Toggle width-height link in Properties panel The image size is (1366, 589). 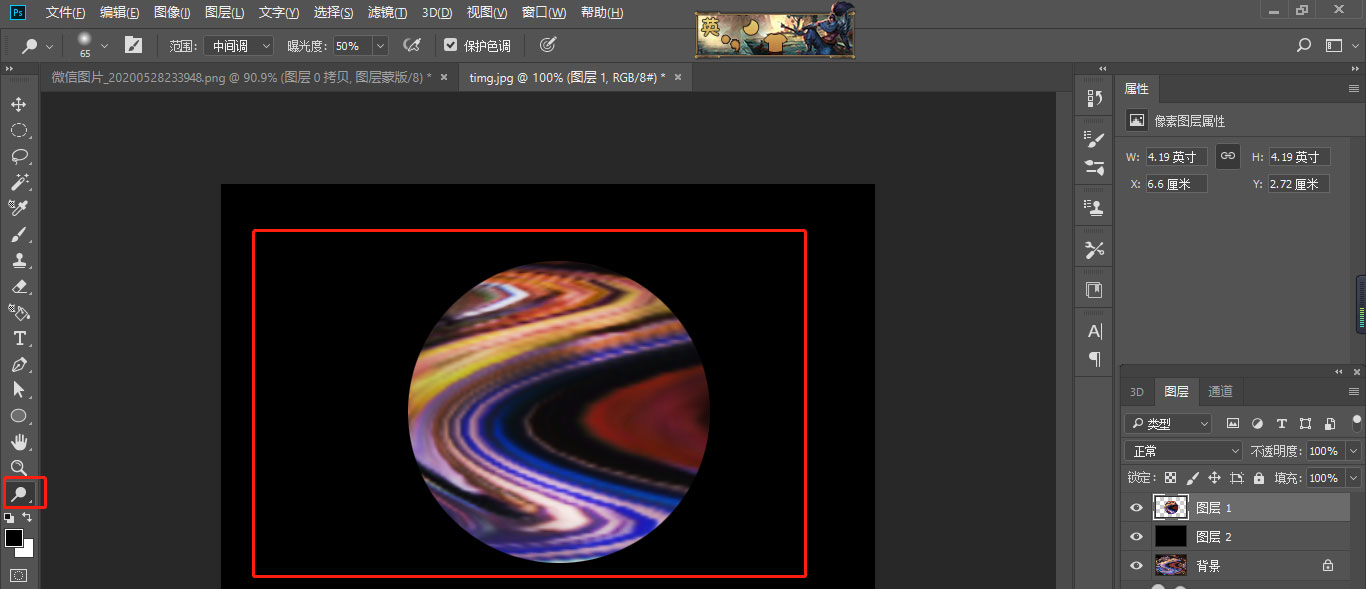coord(1228,156)
